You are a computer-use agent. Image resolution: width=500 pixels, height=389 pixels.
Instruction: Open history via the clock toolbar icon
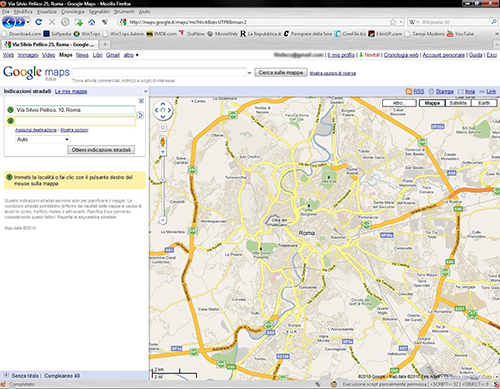pyautogui.click(x=65, y=22)
